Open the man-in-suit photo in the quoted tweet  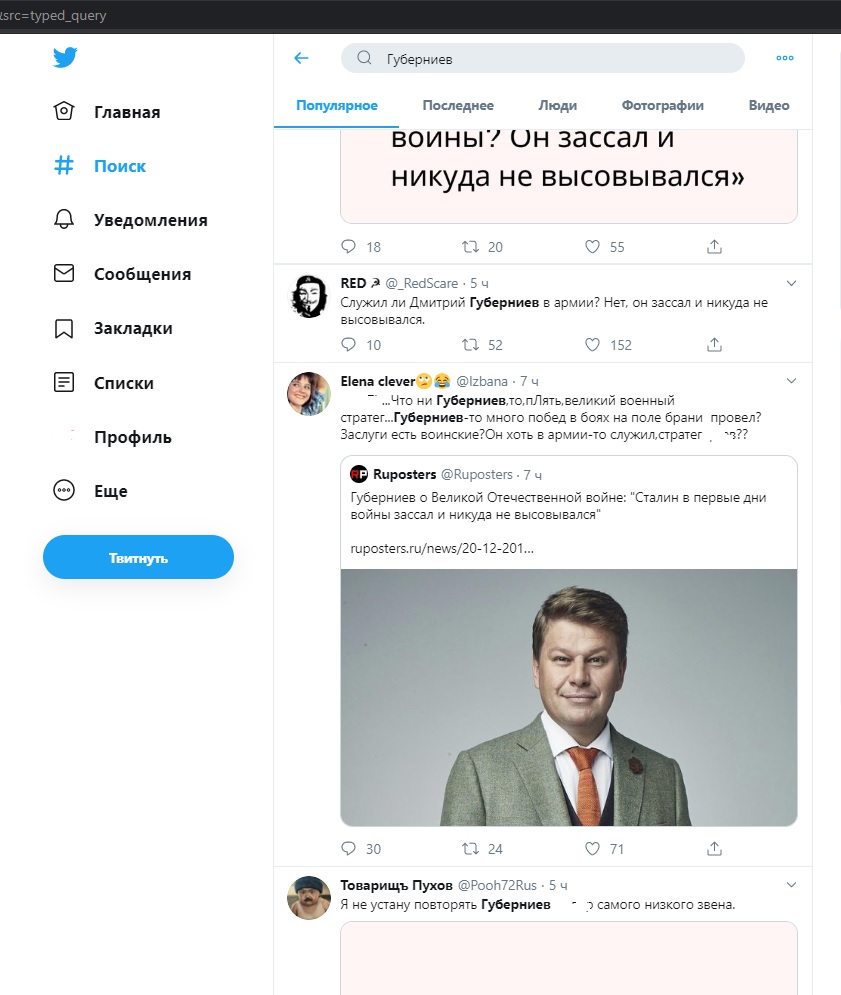pyautogui.click(x=568, y=697)
